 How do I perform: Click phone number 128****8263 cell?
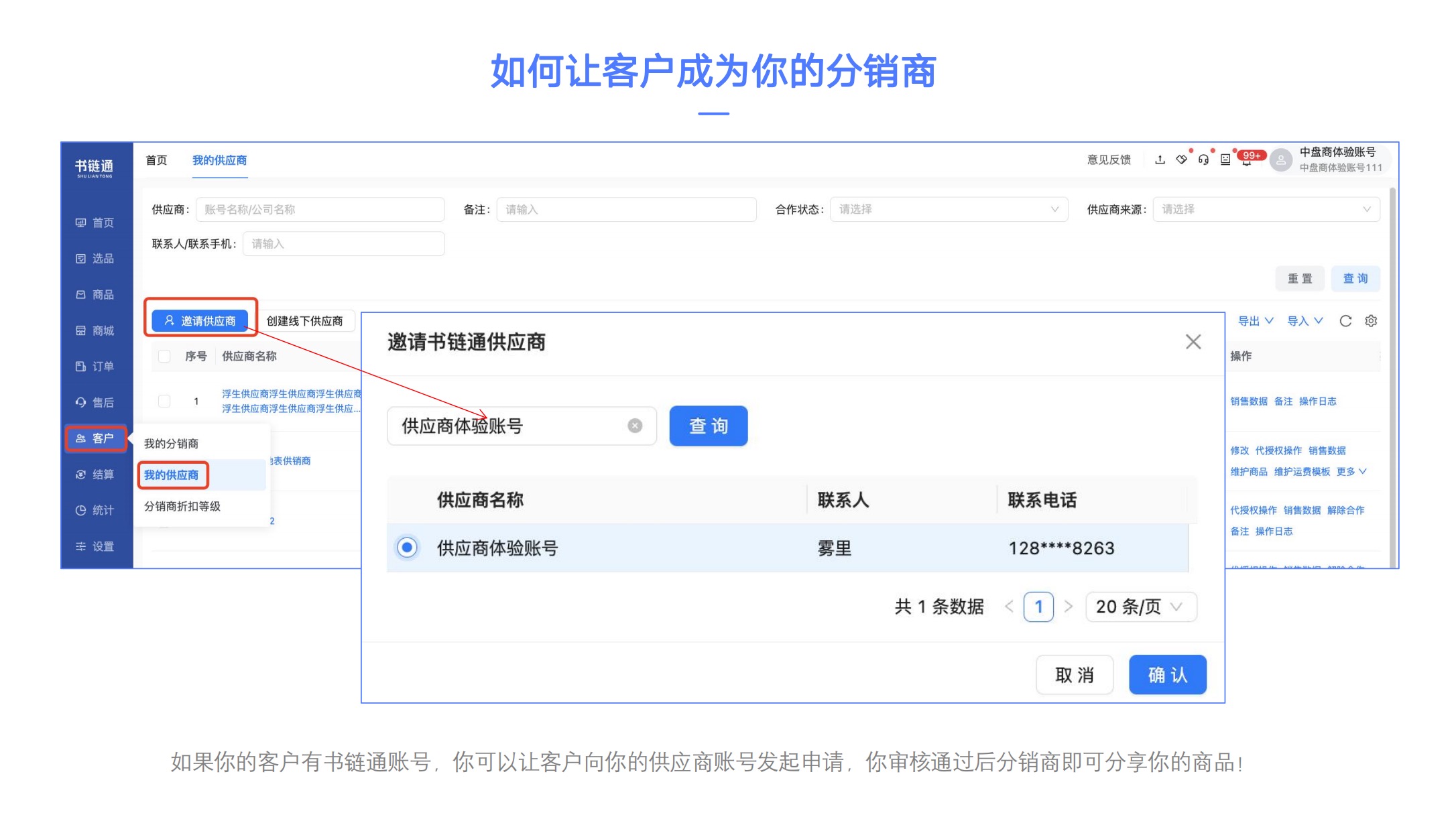pyautogui.click(x=1062, y=548)
